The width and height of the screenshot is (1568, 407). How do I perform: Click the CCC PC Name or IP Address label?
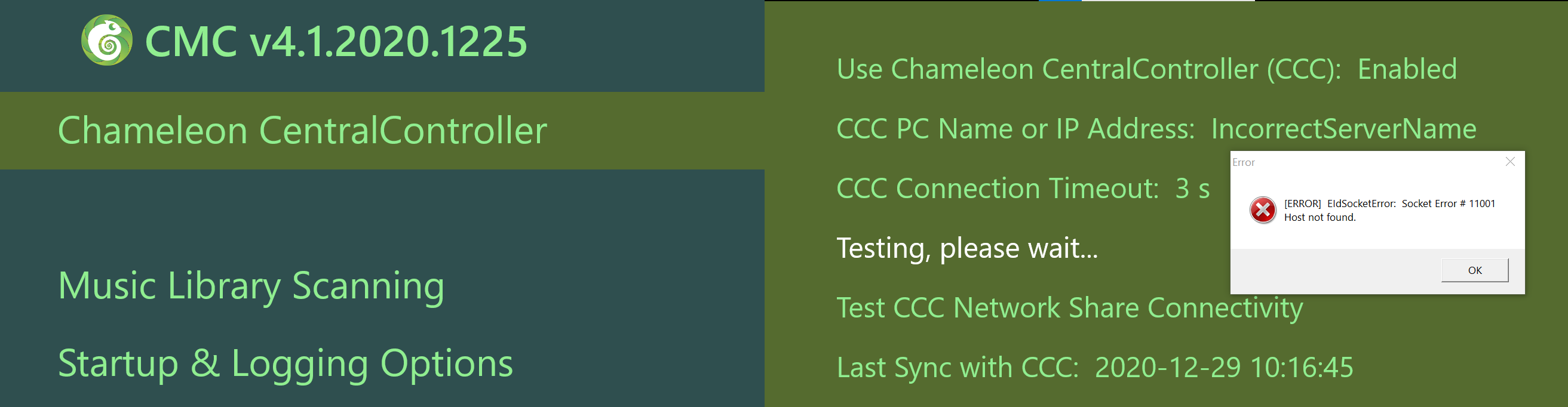point(1015,129)
